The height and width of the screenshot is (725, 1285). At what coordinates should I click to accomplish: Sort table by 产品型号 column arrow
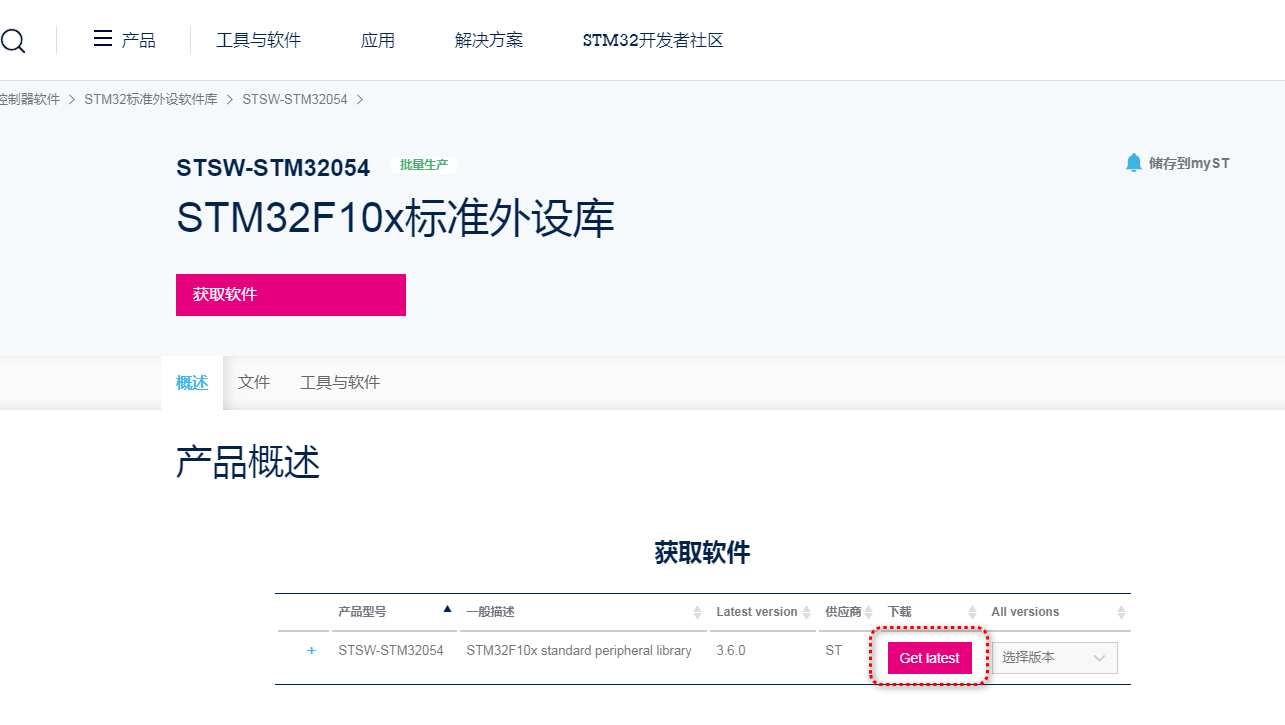[x=447, y=609]
